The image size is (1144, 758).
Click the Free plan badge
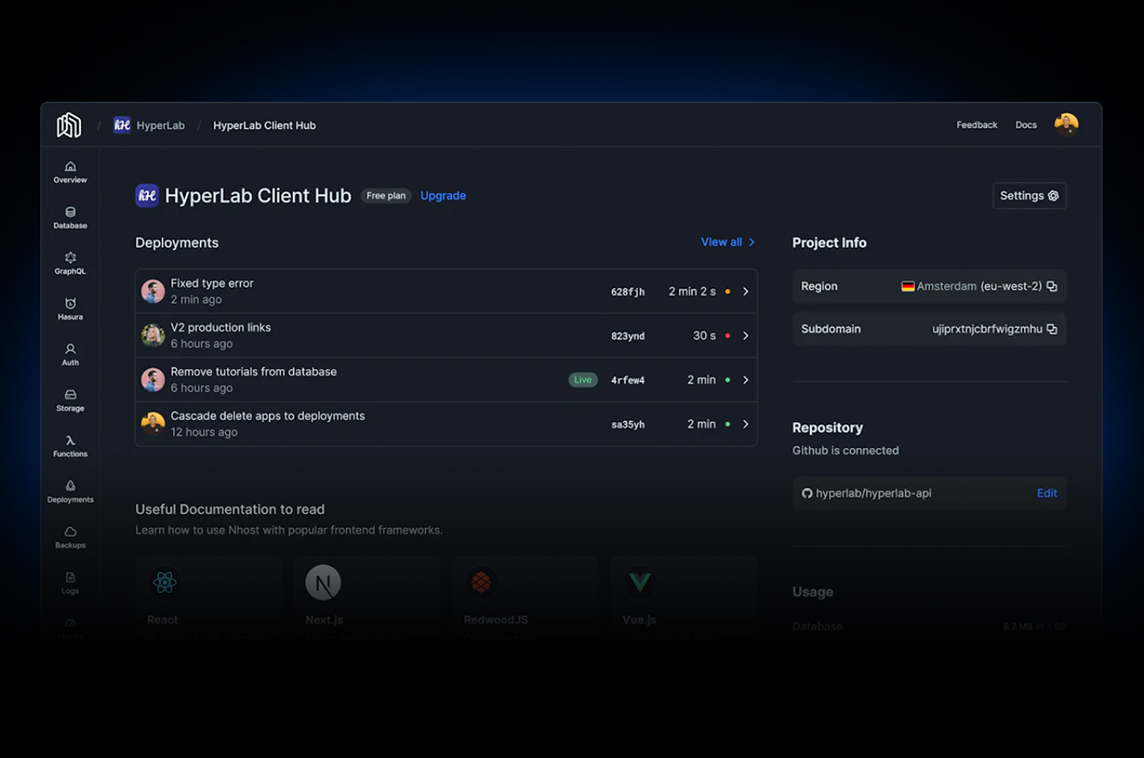tap(386, 196)
